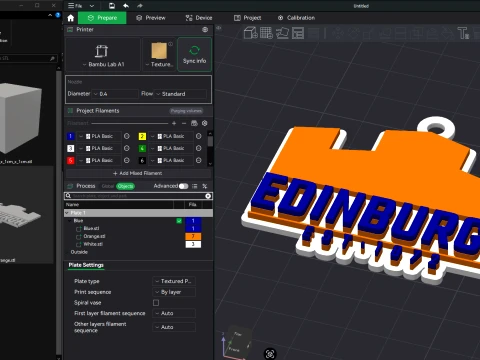Image resolution: width=480 pixels, height=360 pixels.
Task: Edit filament 5 preset icon
Action: pos(127,160)
